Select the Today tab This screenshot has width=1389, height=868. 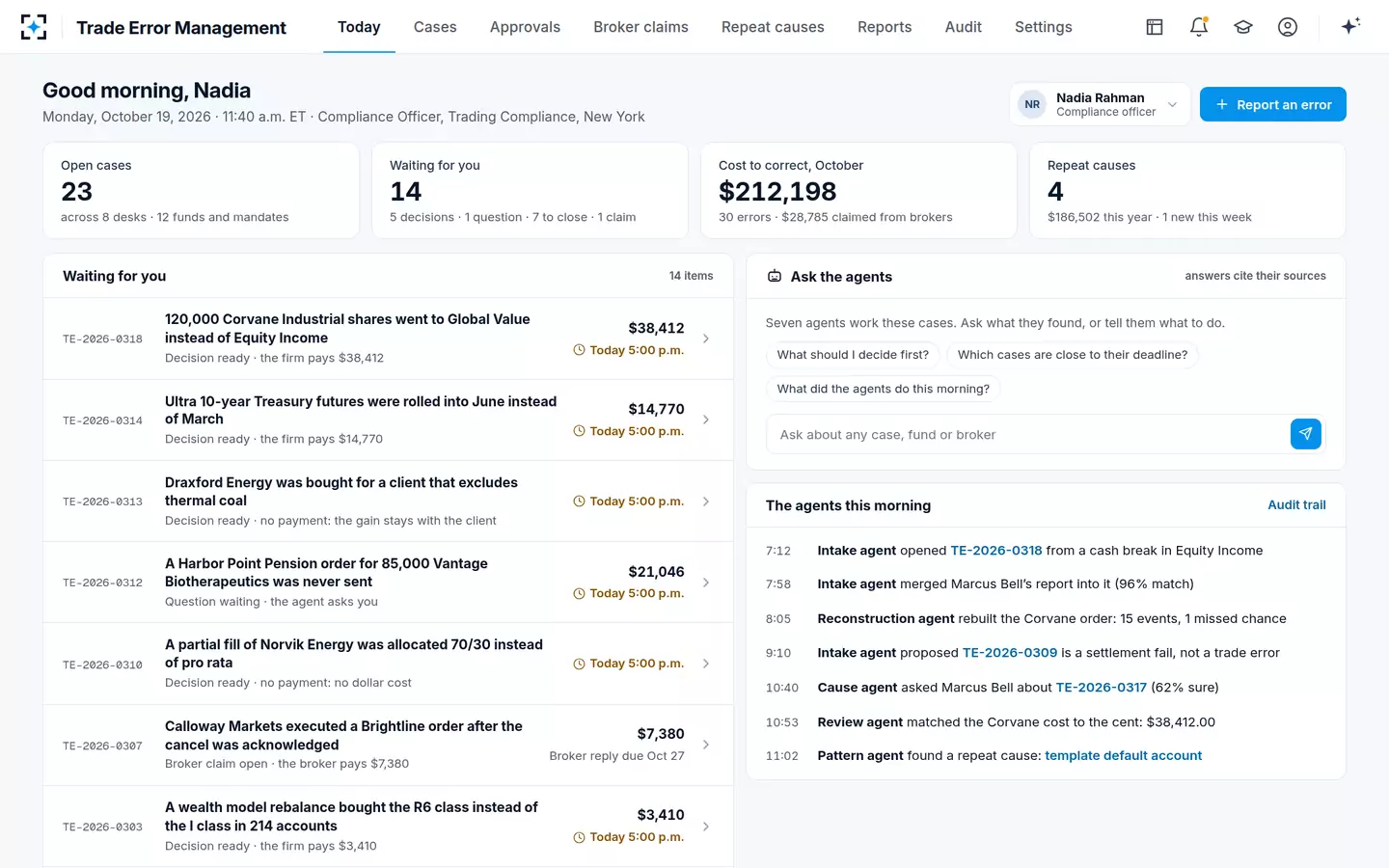pyautogui.click(x=359, y=27)
